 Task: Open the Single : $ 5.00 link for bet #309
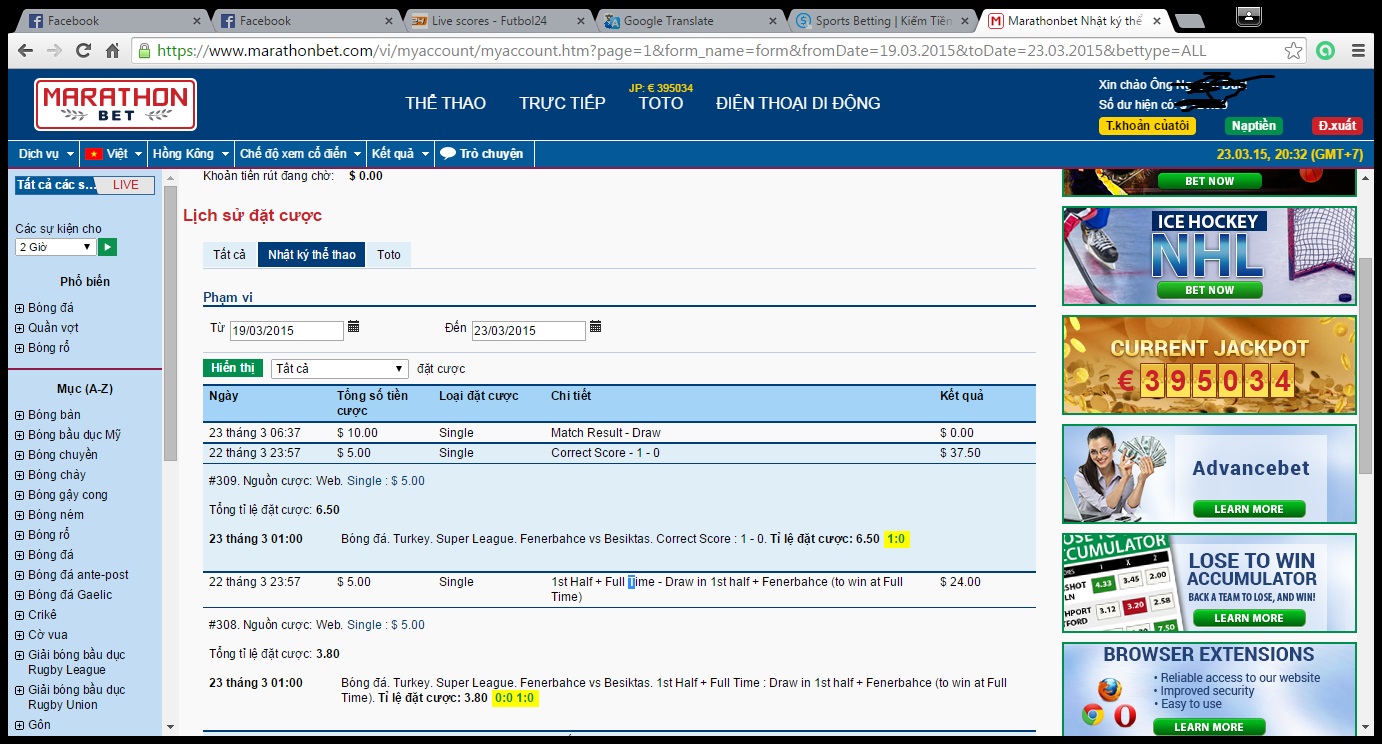coord(386,481)
